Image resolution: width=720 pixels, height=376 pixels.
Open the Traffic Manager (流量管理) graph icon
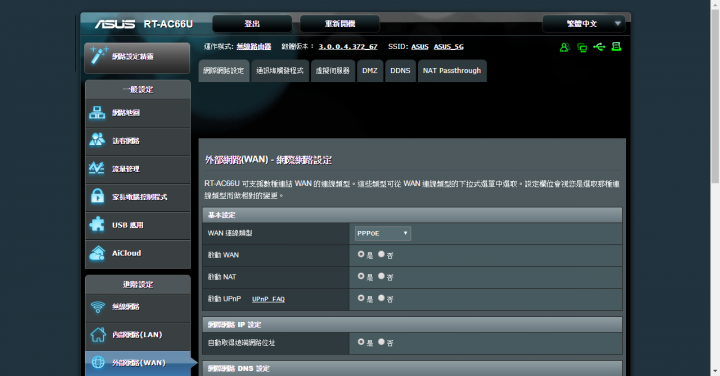[x=97, y=168]
